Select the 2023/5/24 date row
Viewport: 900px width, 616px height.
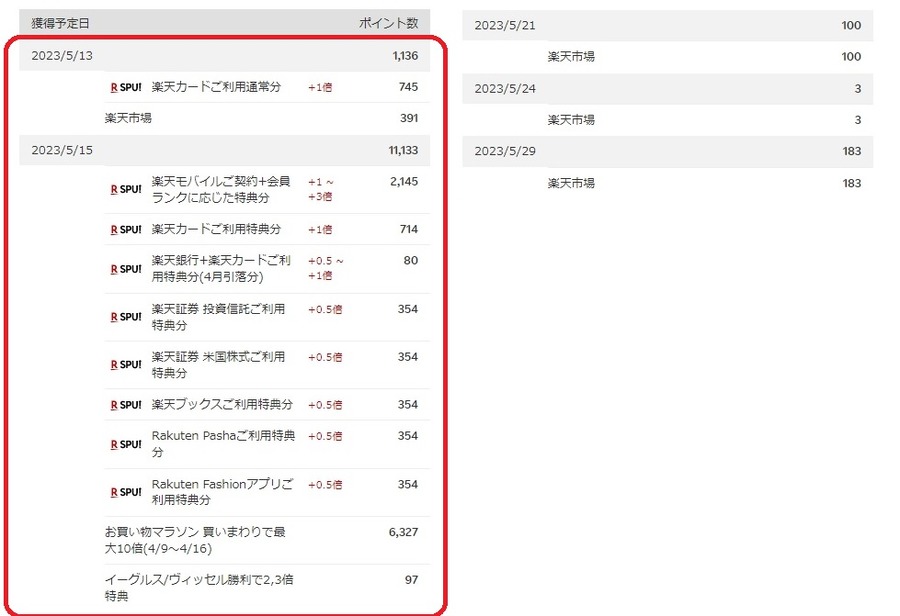(668, 88)
